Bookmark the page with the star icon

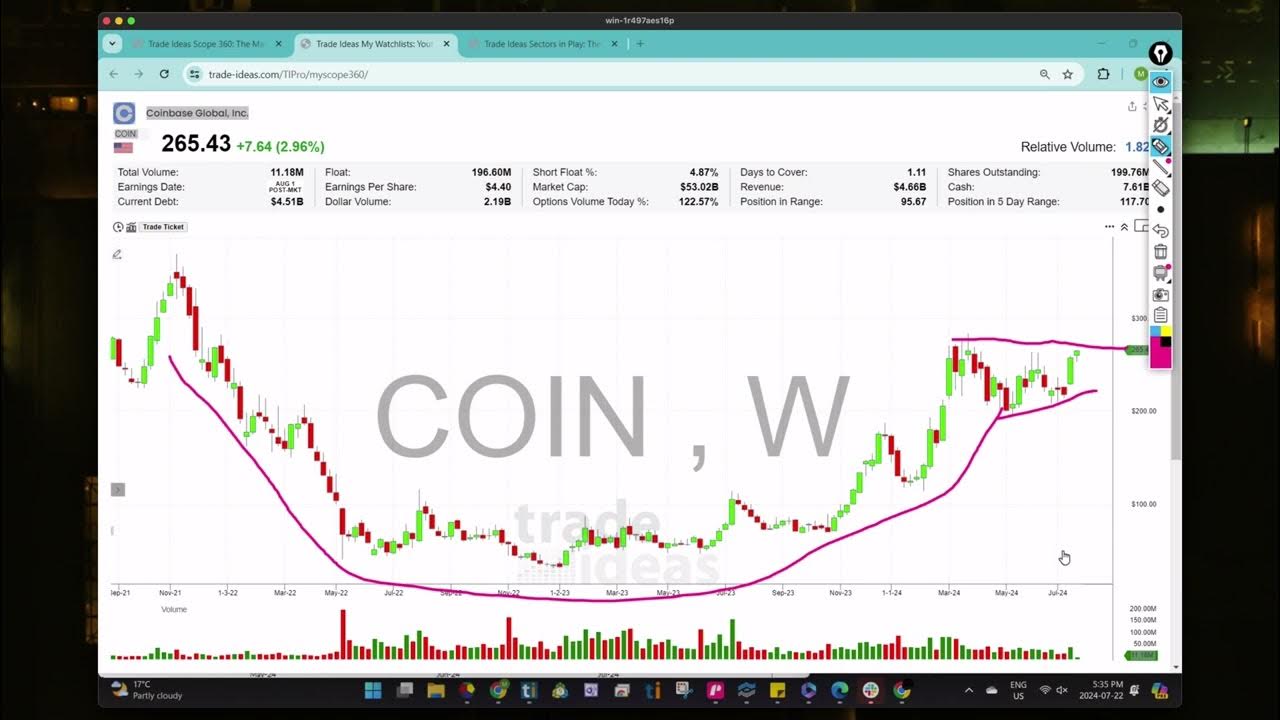coord(1067,74)
